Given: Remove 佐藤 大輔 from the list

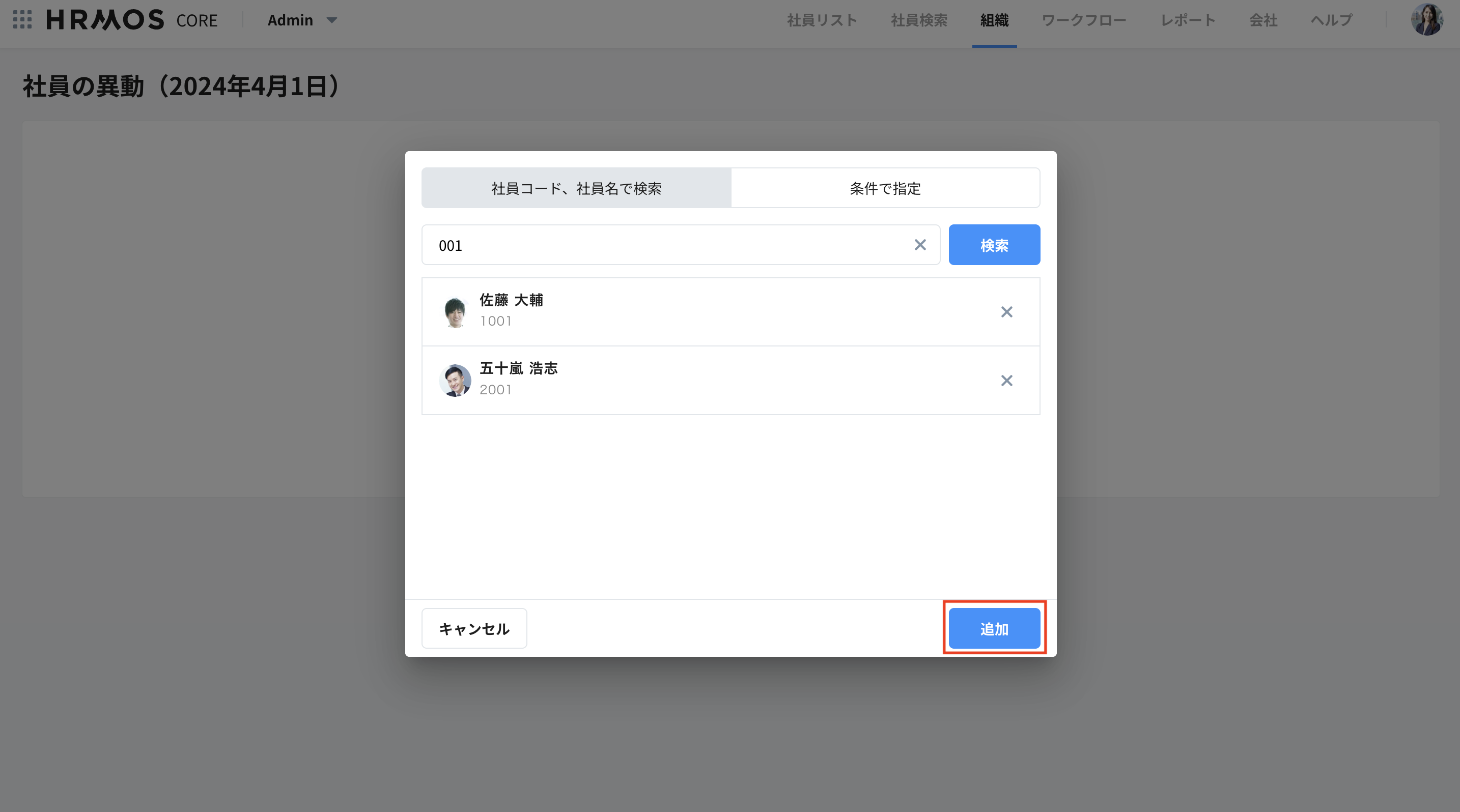Looking at the screenshot, I should pos(1006,312).
